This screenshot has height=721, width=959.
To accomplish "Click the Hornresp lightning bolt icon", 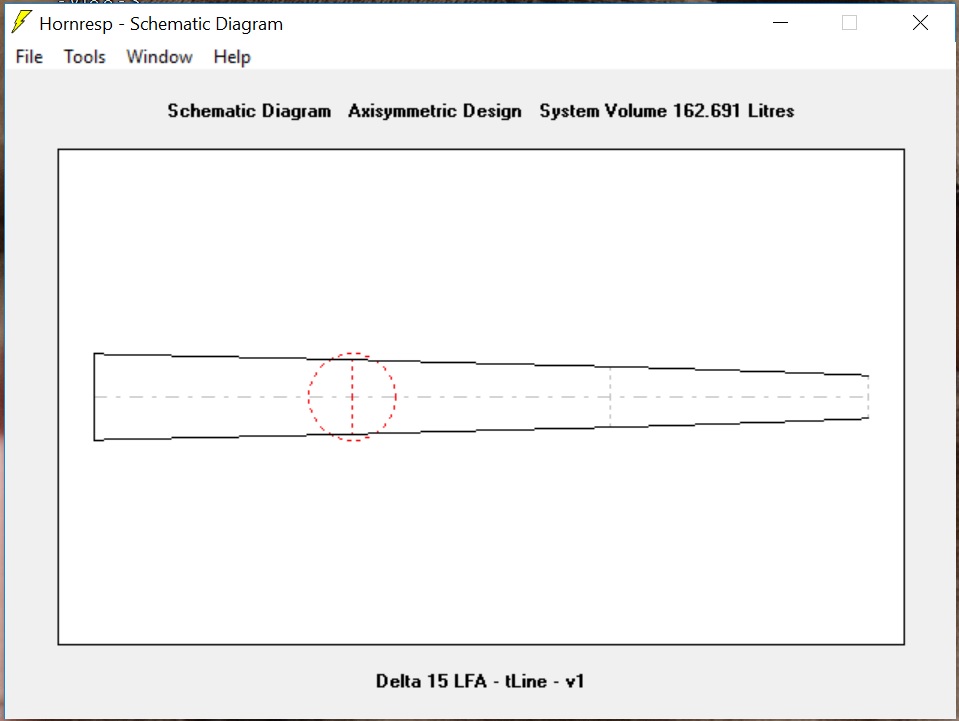I will click(21, 23).
